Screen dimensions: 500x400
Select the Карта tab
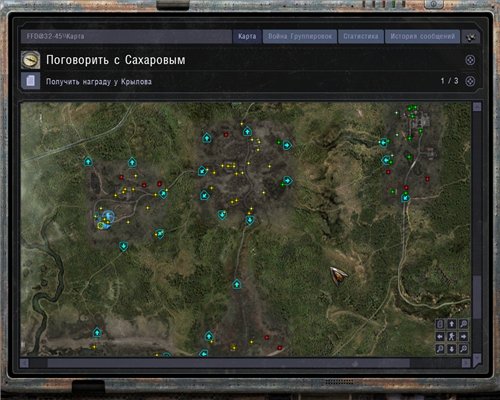(247, 36)
